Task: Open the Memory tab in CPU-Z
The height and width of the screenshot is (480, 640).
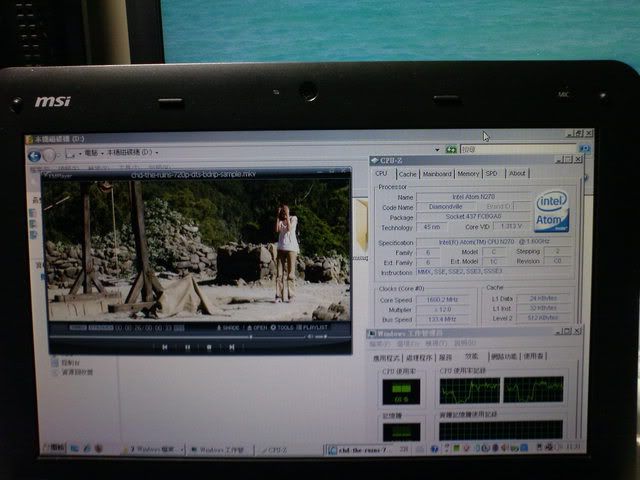Action: (x=468, y=173)
